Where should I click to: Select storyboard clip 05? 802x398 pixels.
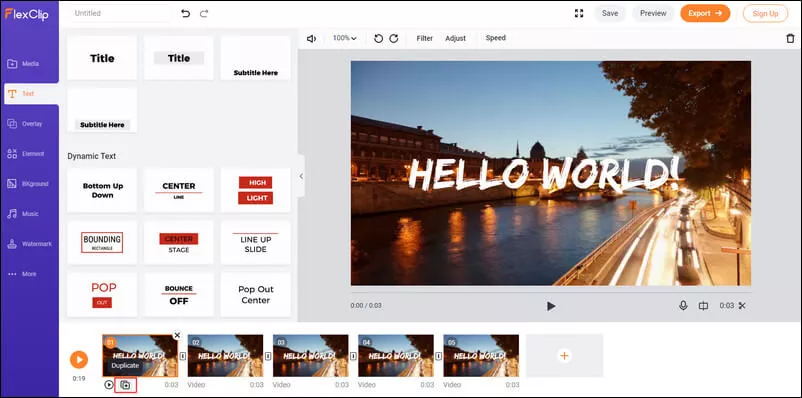tap(481, 356)
